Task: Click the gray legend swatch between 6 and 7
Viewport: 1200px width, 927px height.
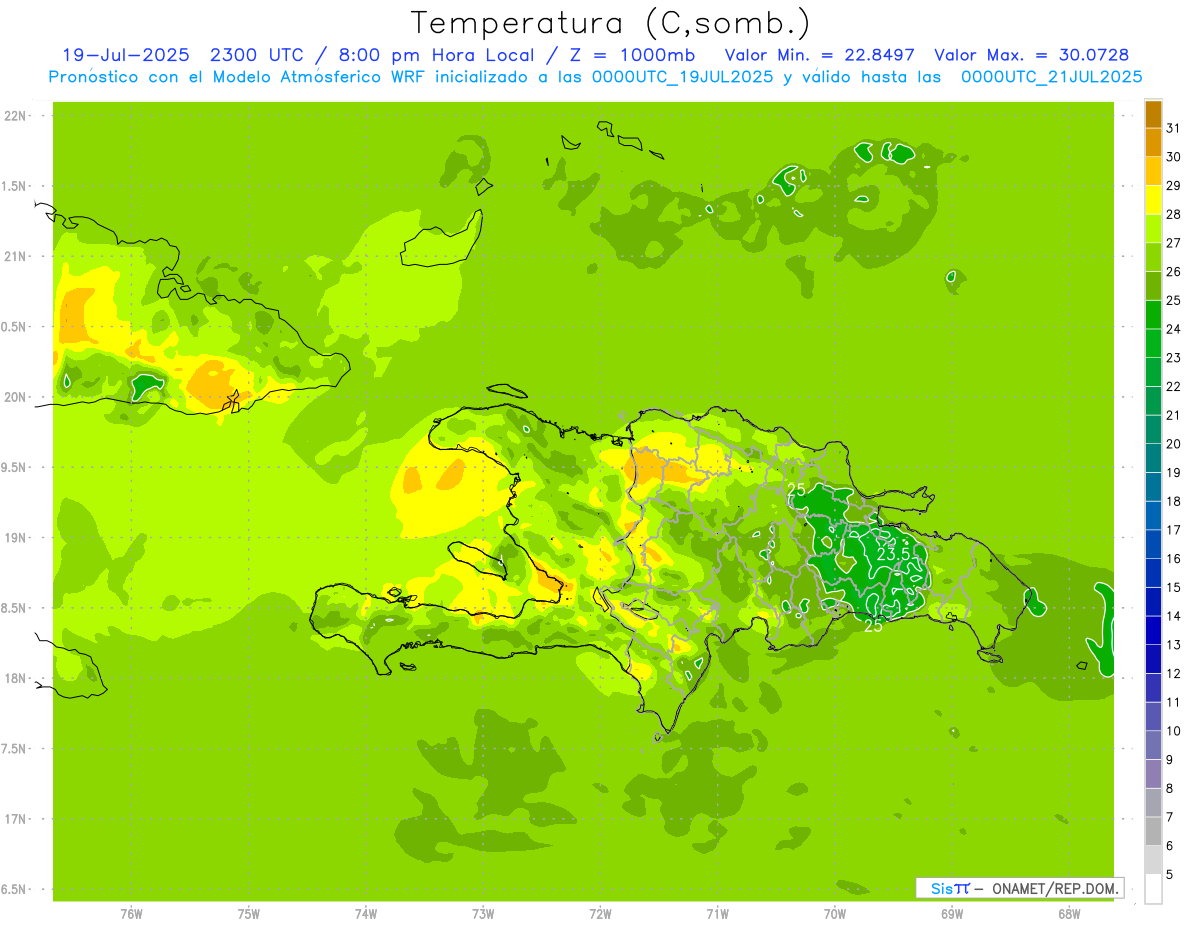Action: click(x=1153, y=831)
